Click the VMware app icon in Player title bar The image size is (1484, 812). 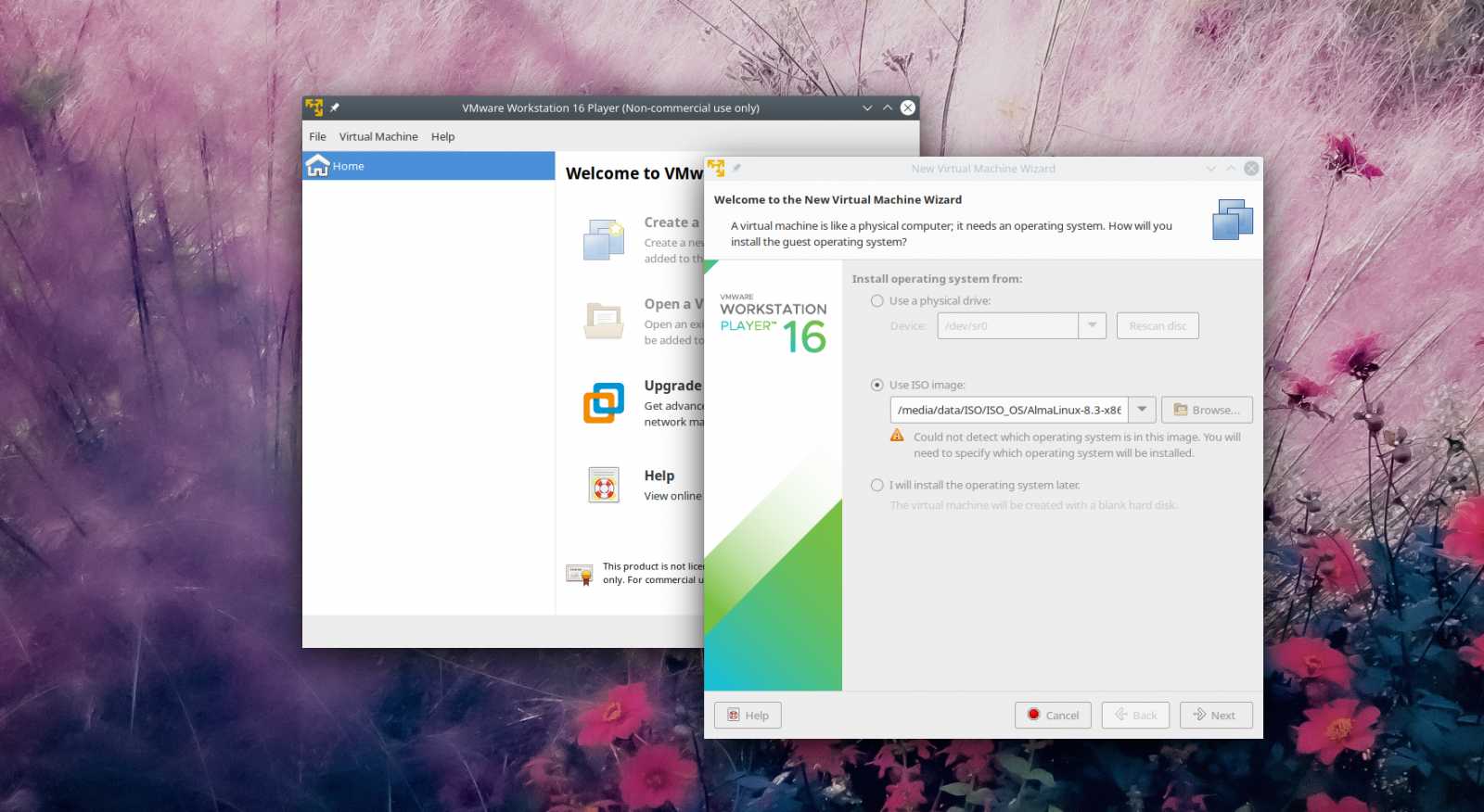pyautogui.click(x=314, y=108)
